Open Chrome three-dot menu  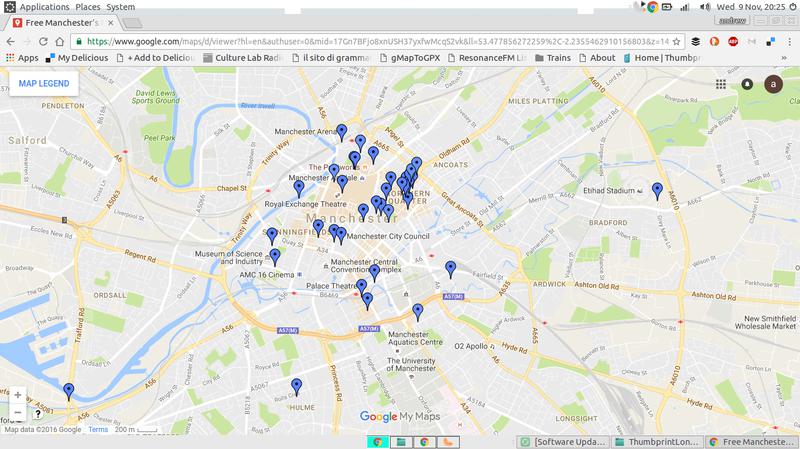pos(789,42)
